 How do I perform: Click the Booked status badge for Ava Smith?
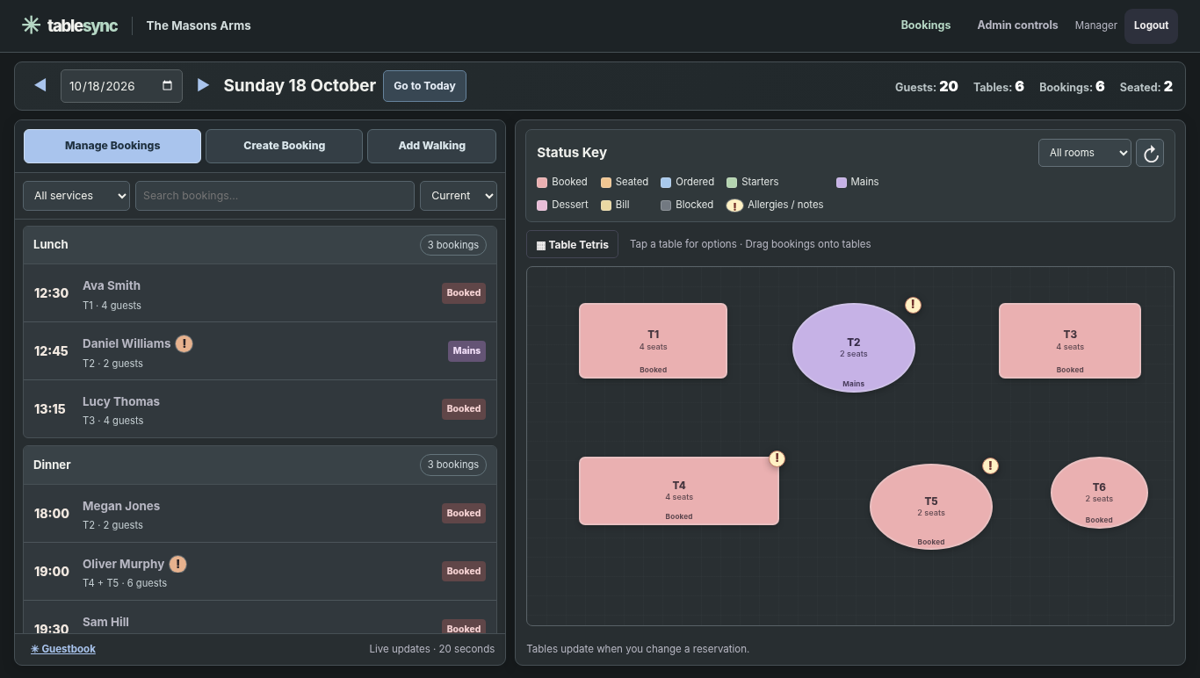coord(464,293)
